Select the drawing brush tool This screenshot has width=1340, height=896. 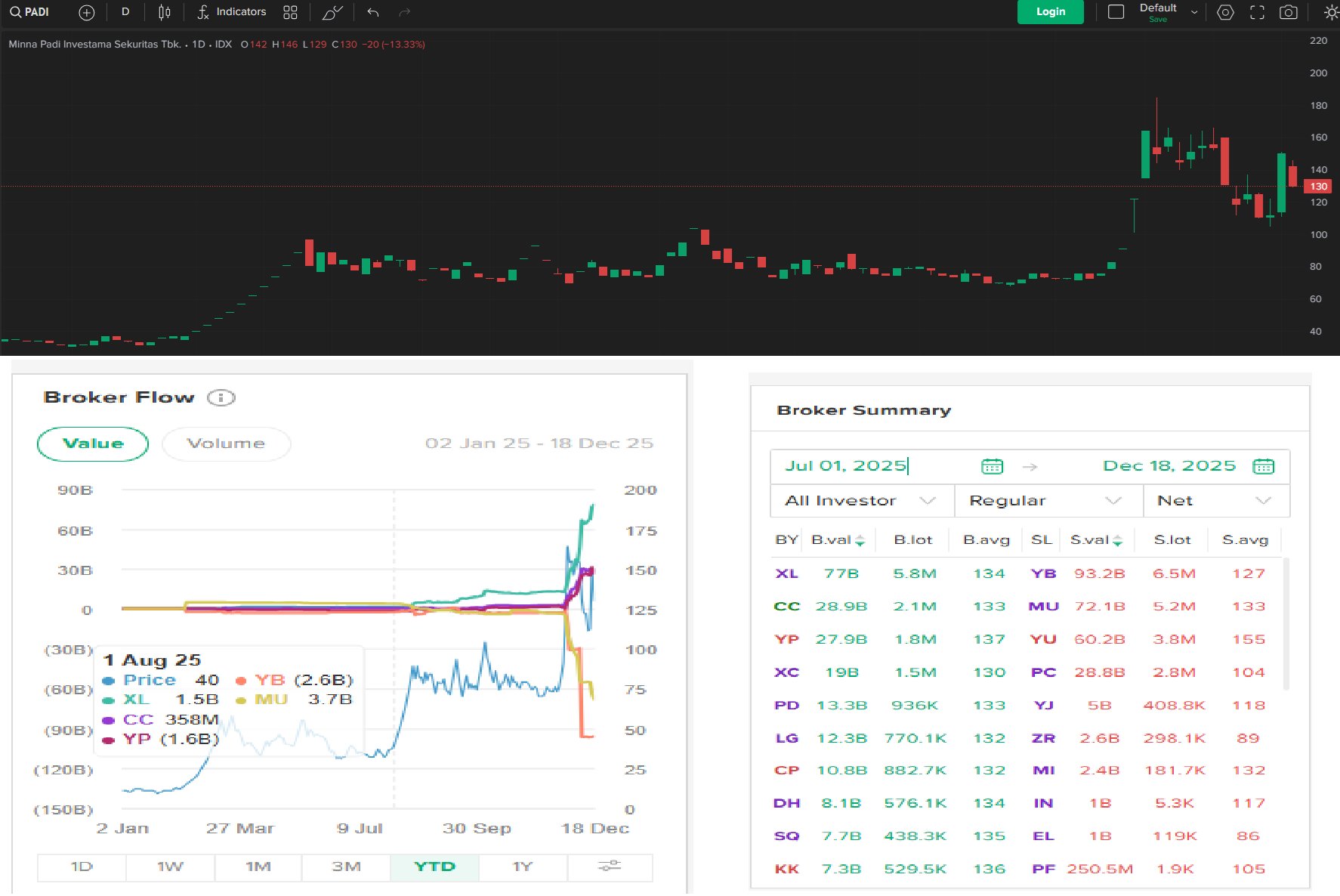[x=331, y=12]
